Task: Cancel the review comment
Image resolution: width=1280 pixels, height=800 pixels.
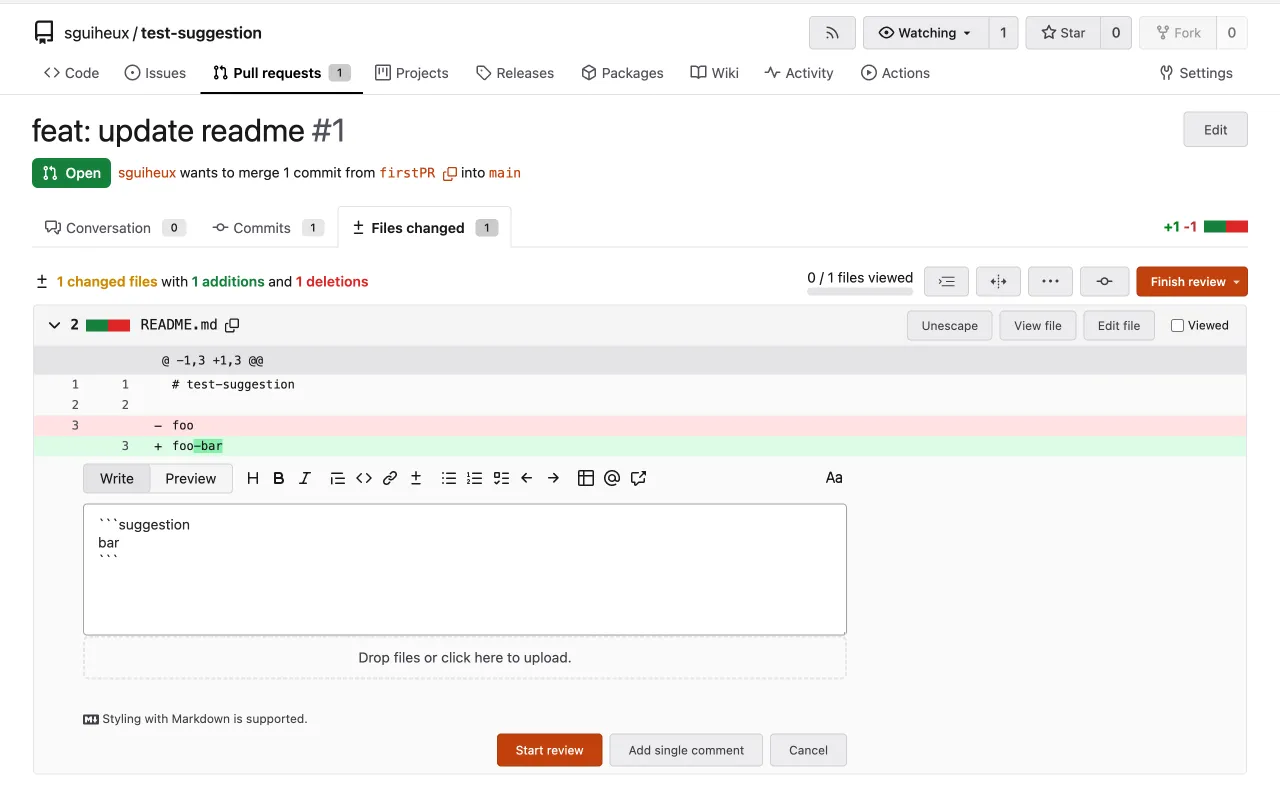Action: 808,750
